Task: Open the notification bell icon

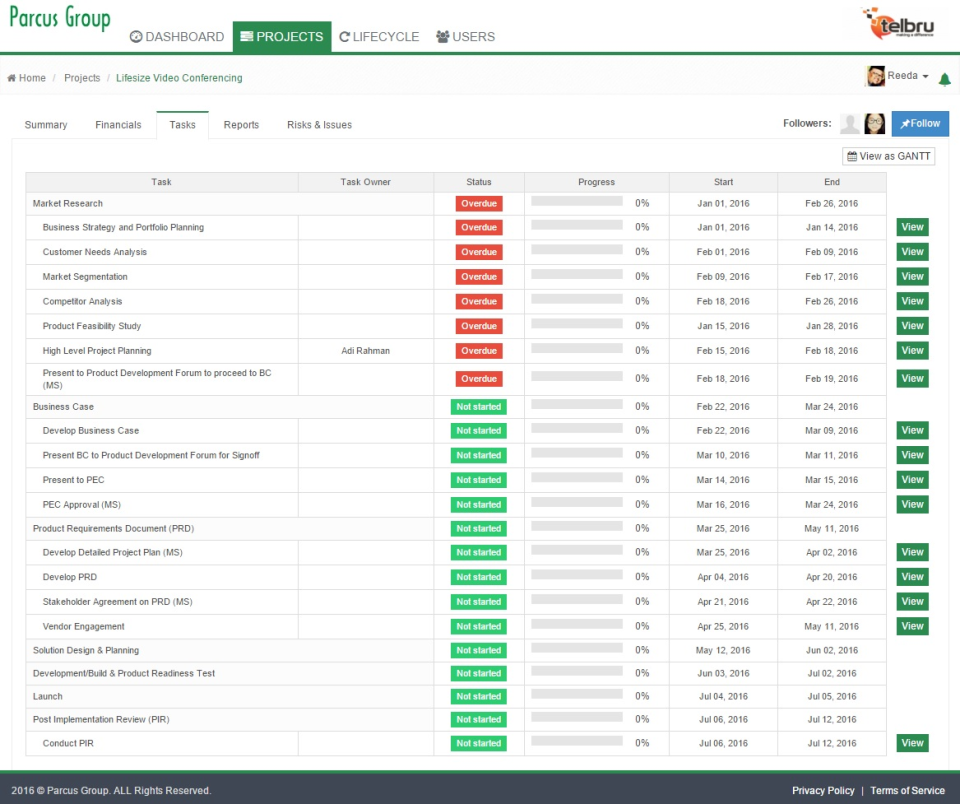Action: pos(944,77)
